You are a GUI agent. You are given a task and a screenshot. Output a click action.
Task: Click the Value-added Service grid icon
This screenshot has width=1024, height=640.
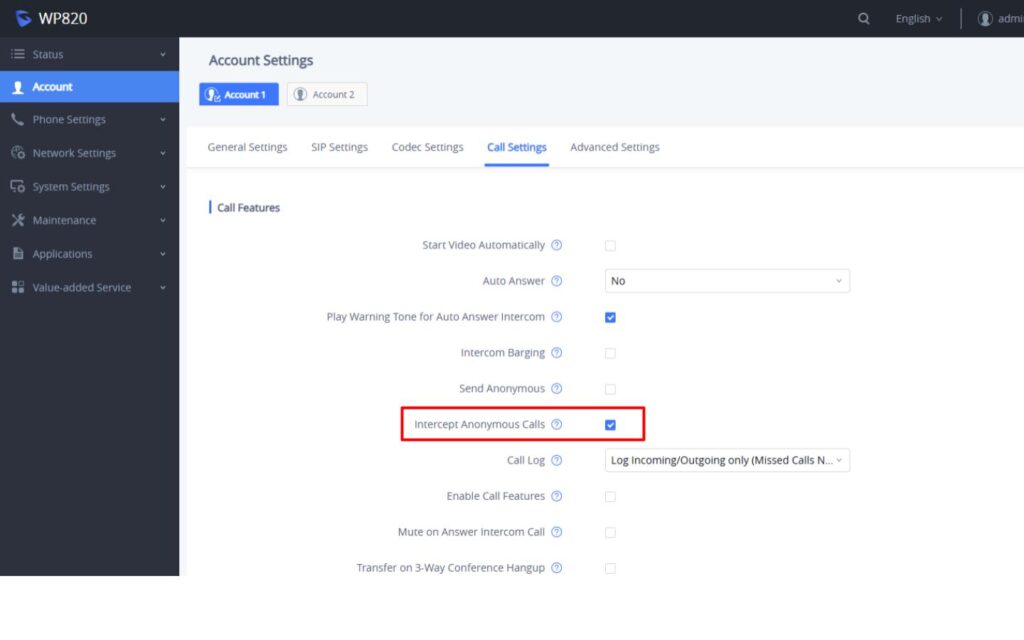pyautogui.click(x=18, y=287)
